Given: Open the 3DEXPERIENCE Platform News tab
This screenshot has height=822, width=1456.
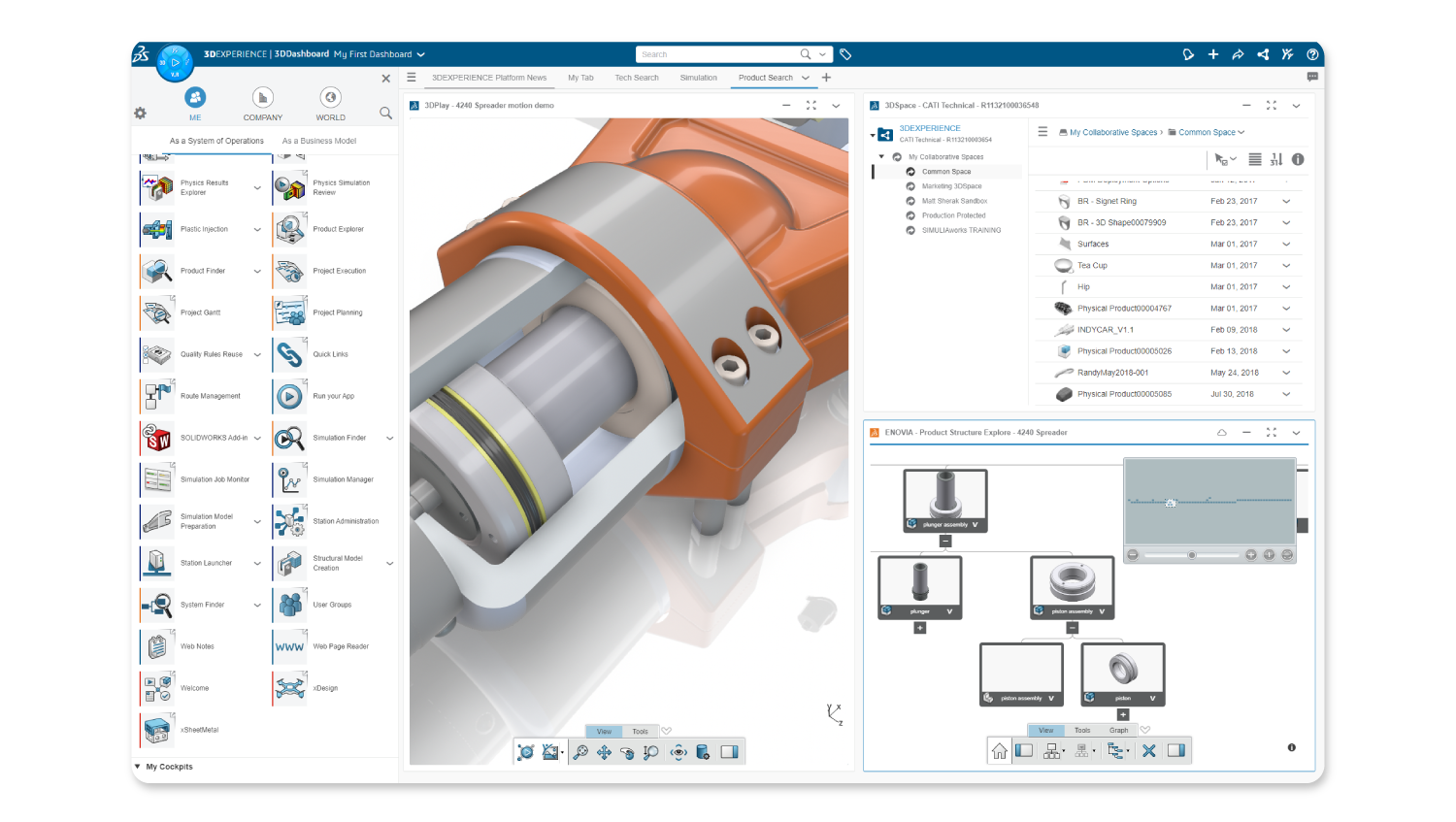Looking at the screenshot, I should point(489,78).
